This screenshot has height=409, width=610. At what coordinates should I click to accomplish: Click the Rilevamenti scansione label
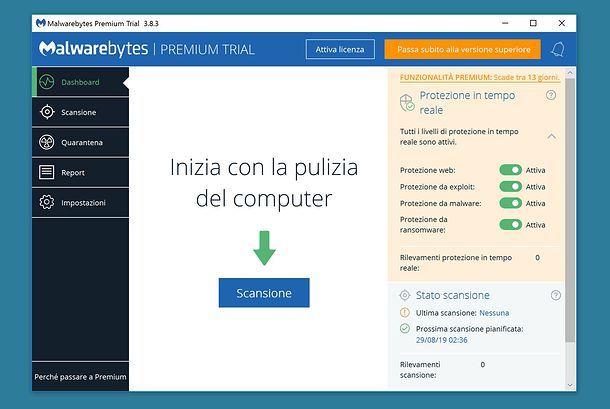pyautogui.click(x=420, y=370)
